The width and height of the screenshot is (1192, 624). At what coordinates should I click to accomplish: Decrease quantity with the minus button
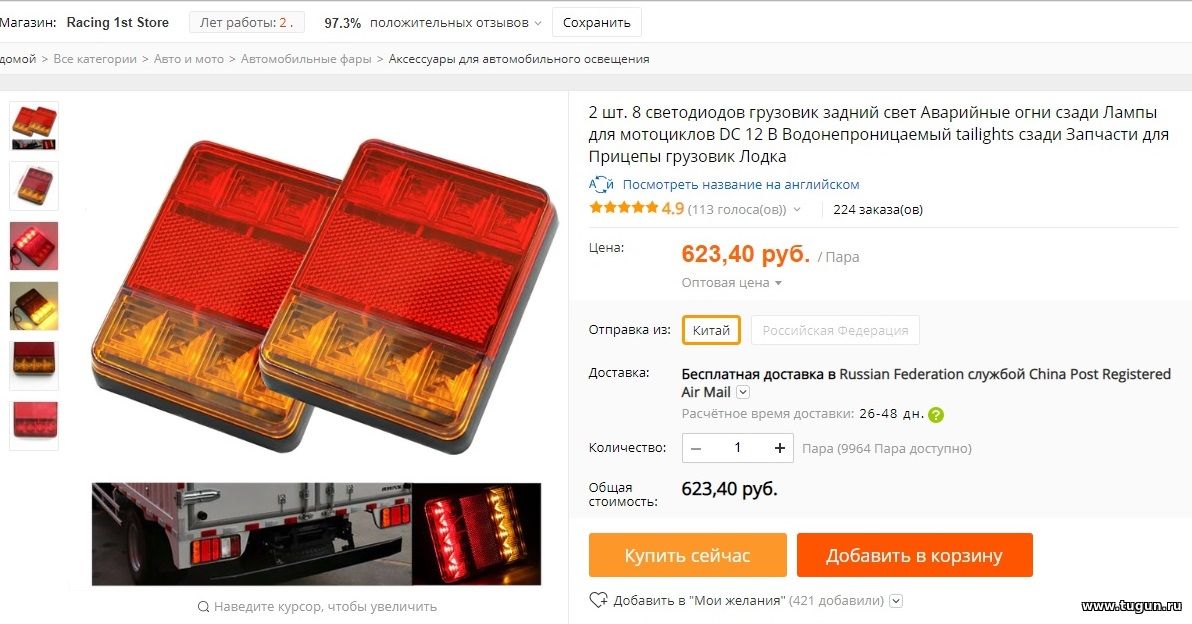coord(696,448)
